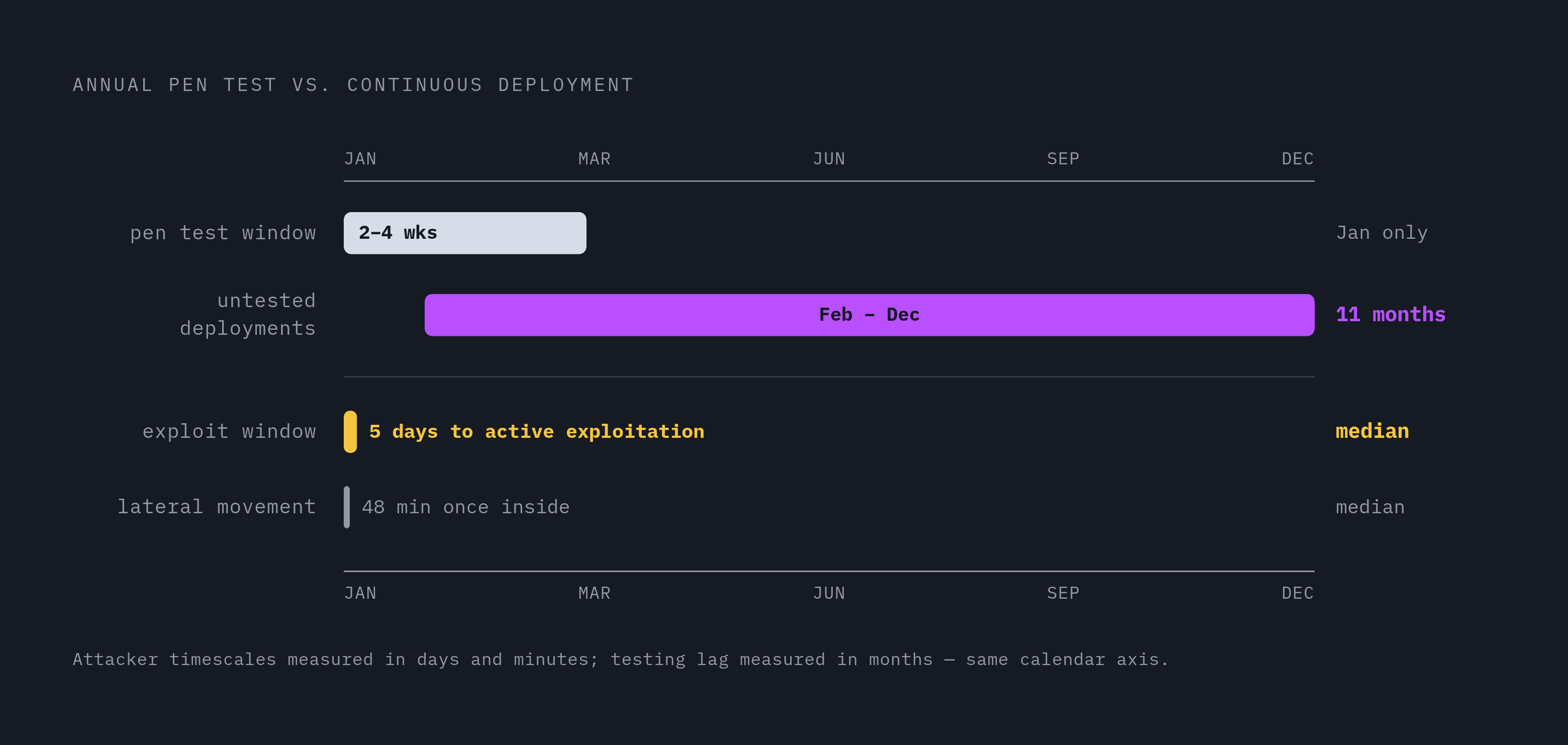The image size is (1568, 745).
Task: Click the 'Jan only' label
Action: click(x=1382, y=233)
